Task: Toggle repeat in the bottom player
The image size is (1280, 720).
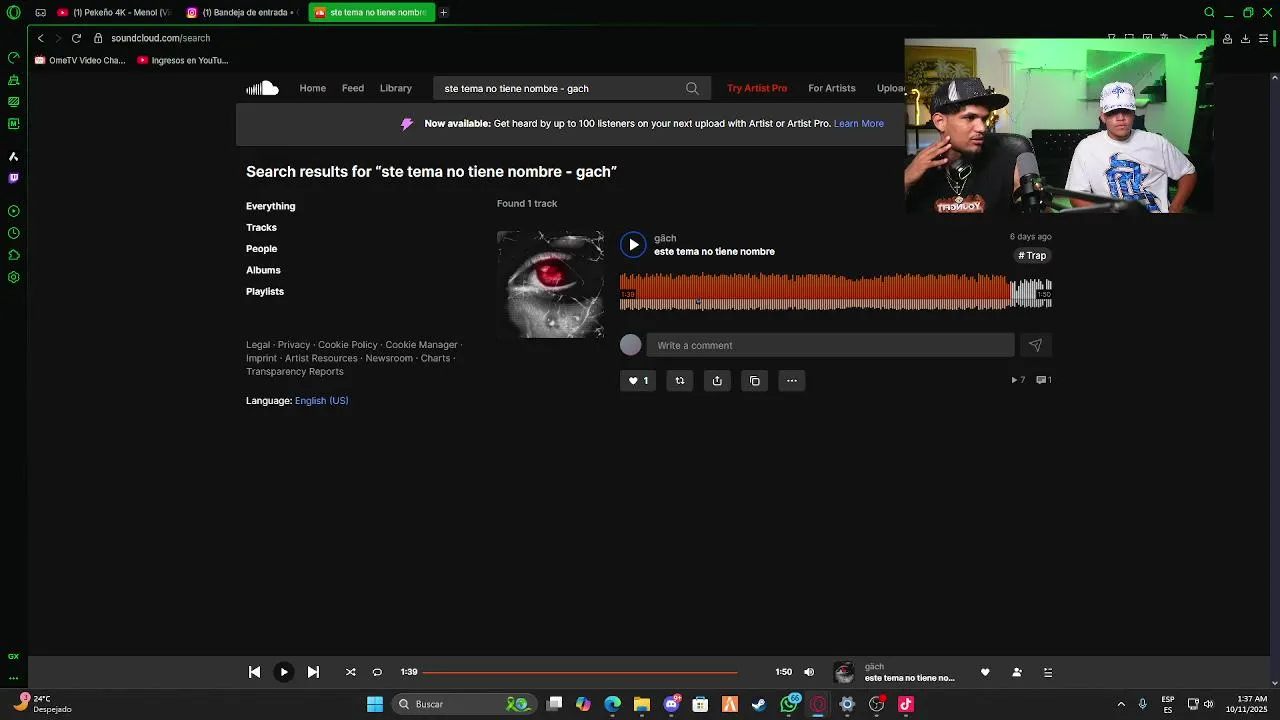Action: 377,672
